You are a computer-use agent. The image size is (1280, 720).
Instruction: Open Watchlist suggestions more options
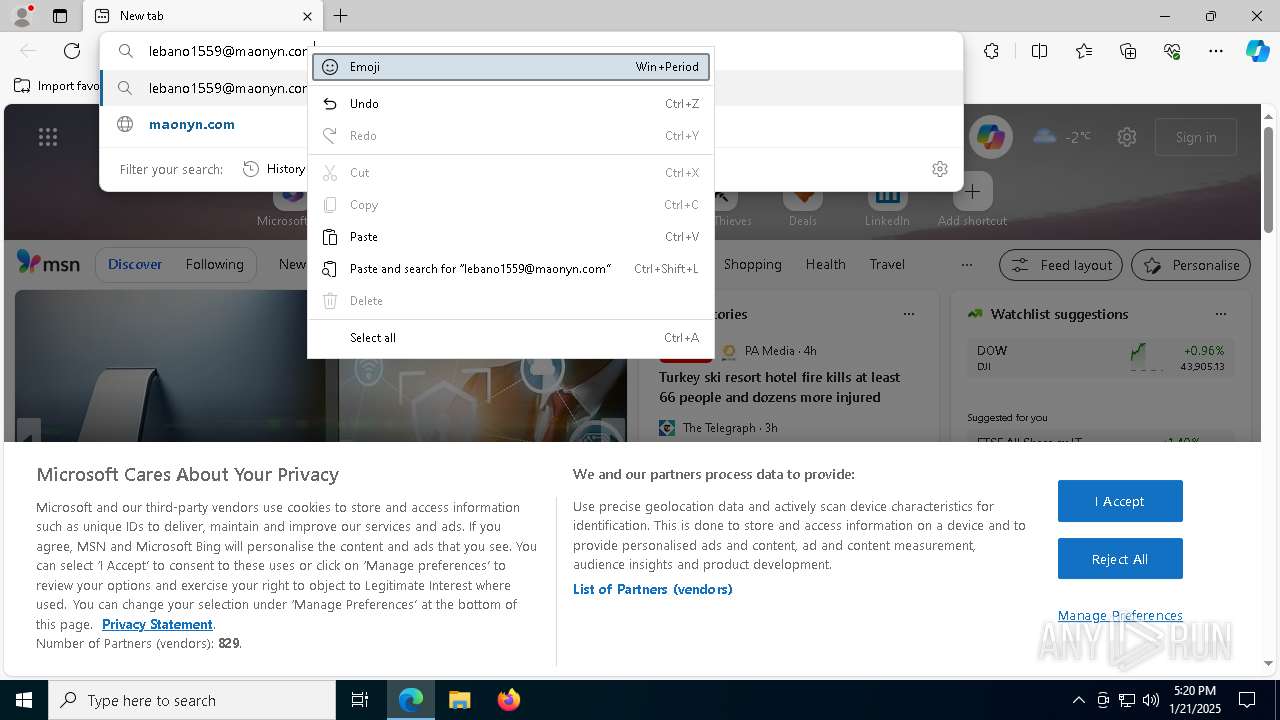1220,314
